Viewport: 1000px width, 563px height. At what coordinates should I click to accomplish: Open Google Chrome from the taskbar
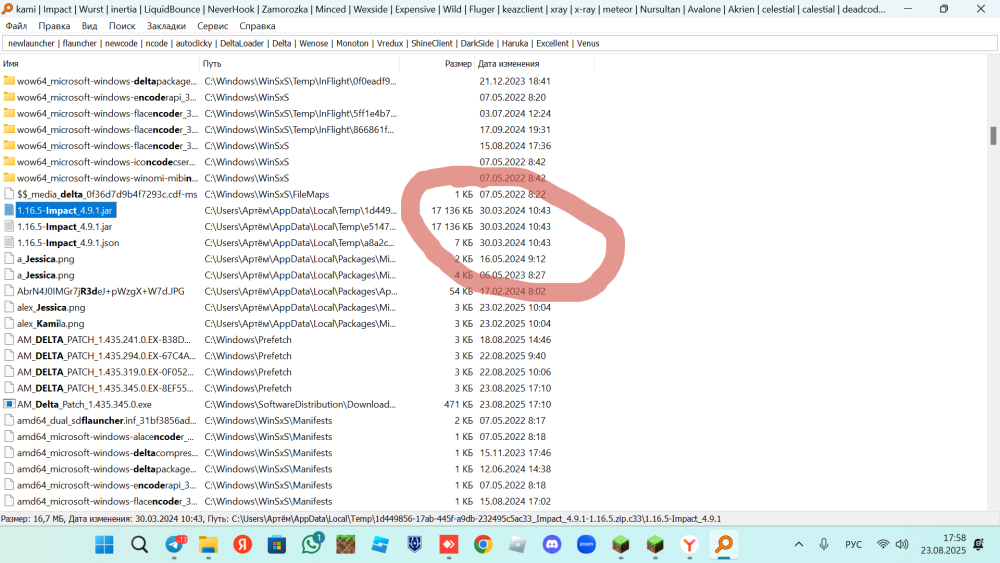point(483,545)
